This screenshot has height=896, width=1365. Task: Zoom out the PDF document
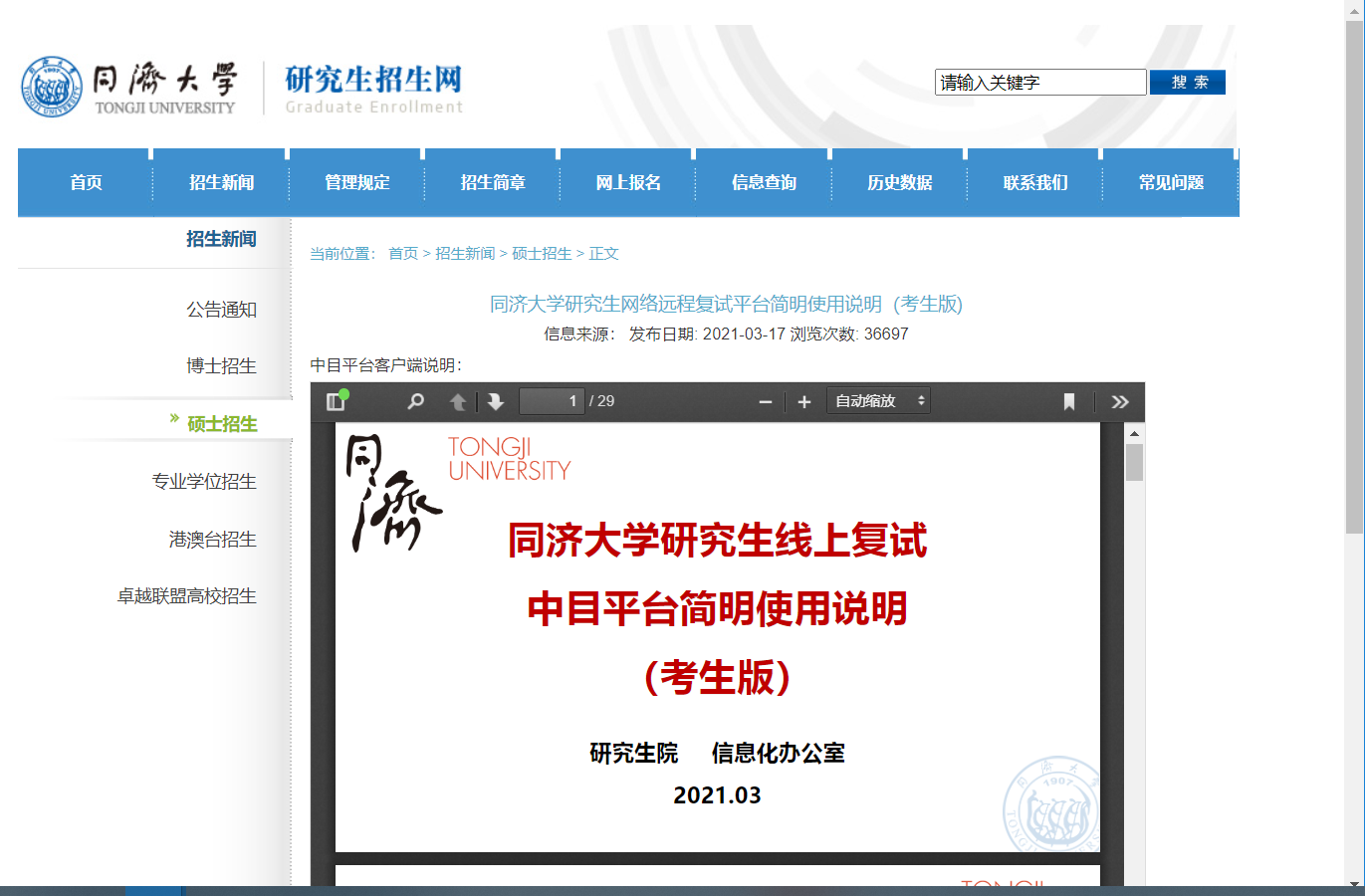[766, 402]
